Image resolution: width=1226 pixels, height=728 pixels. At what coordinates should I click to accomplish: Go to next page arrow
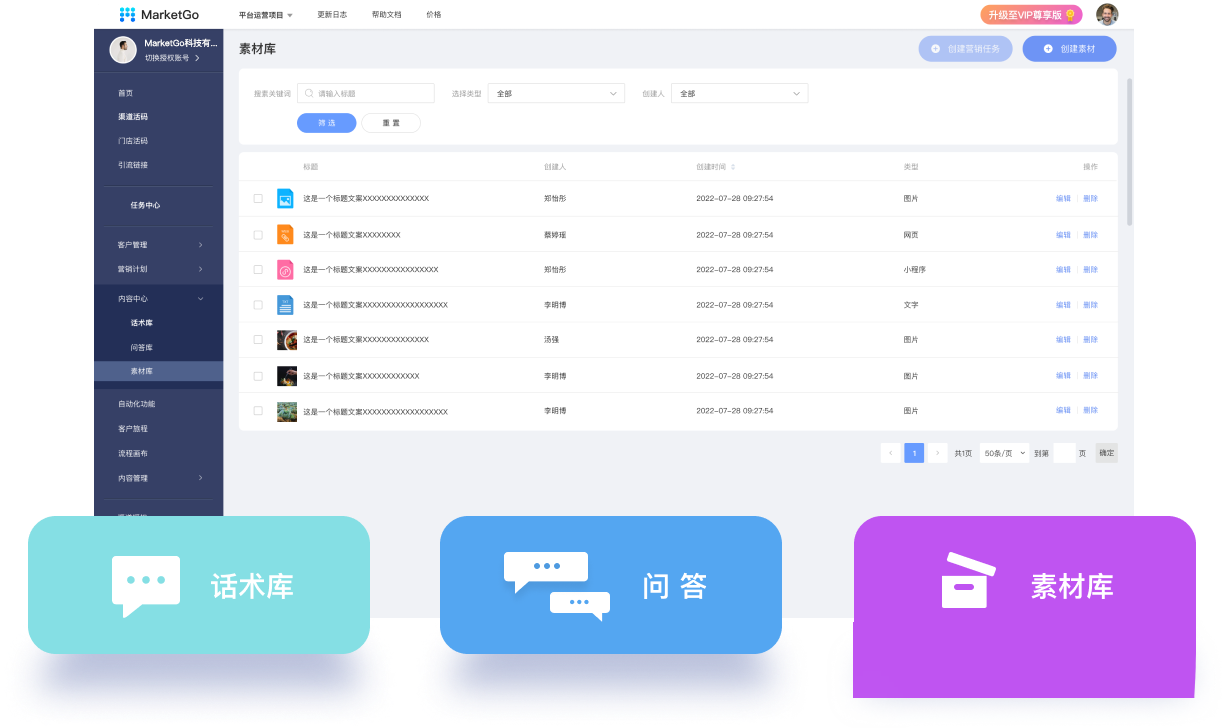point(938,453)
